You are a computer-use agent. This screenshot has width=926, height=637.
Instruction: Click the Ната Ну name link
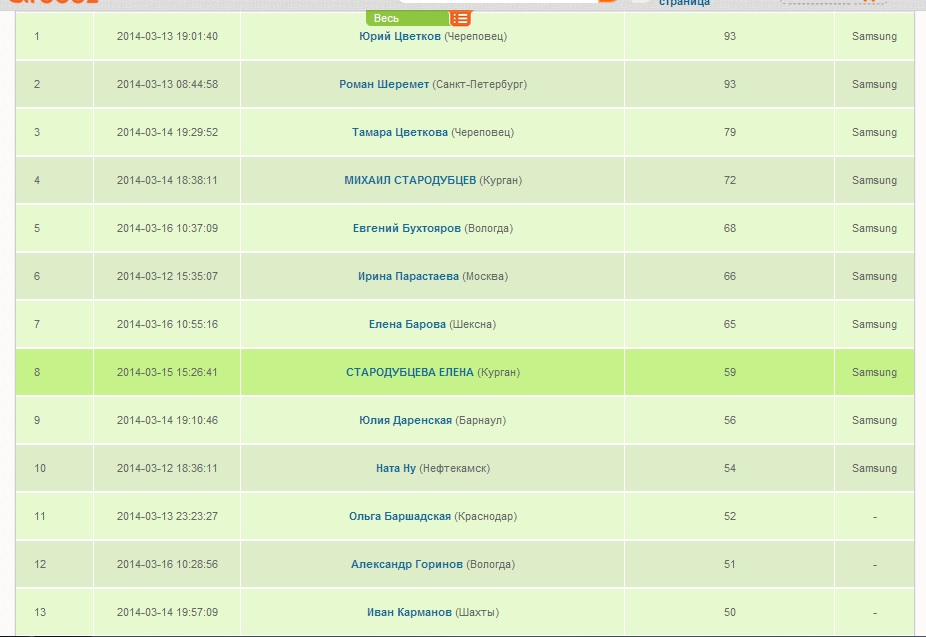coord(396,468)
